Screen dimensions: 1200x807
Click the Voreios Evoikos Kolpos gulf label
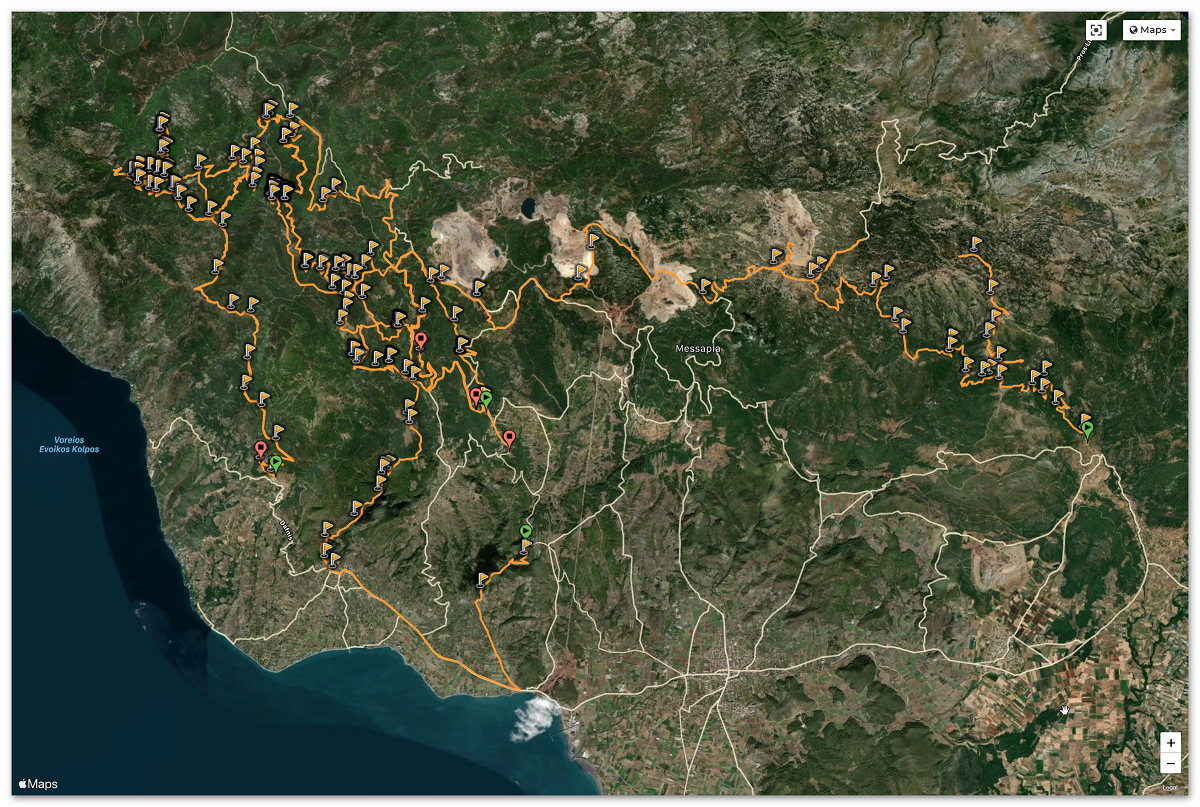(x=69, y=445)
